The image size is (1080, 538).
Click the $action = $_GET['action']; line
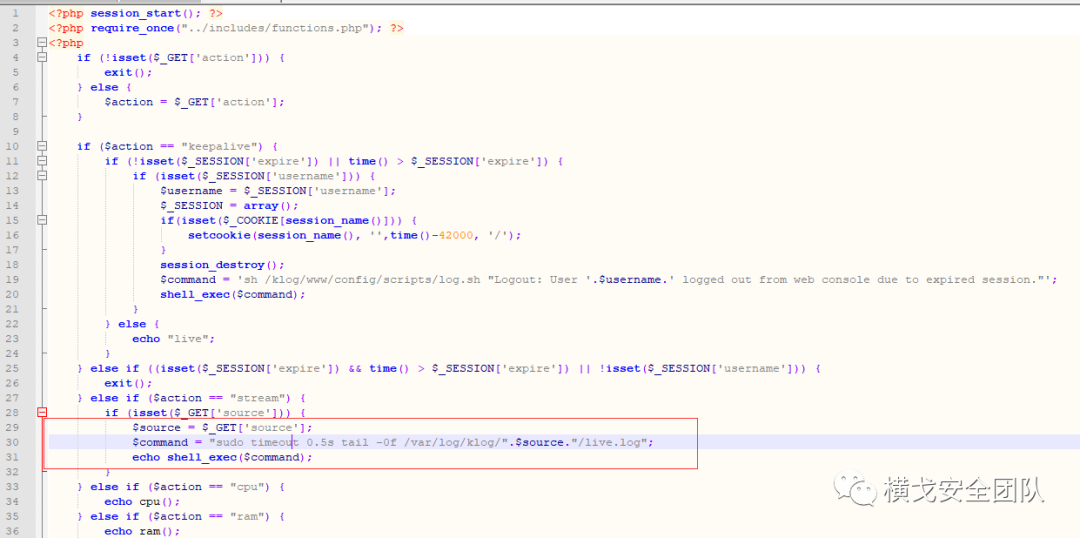[x=194, y=102]
